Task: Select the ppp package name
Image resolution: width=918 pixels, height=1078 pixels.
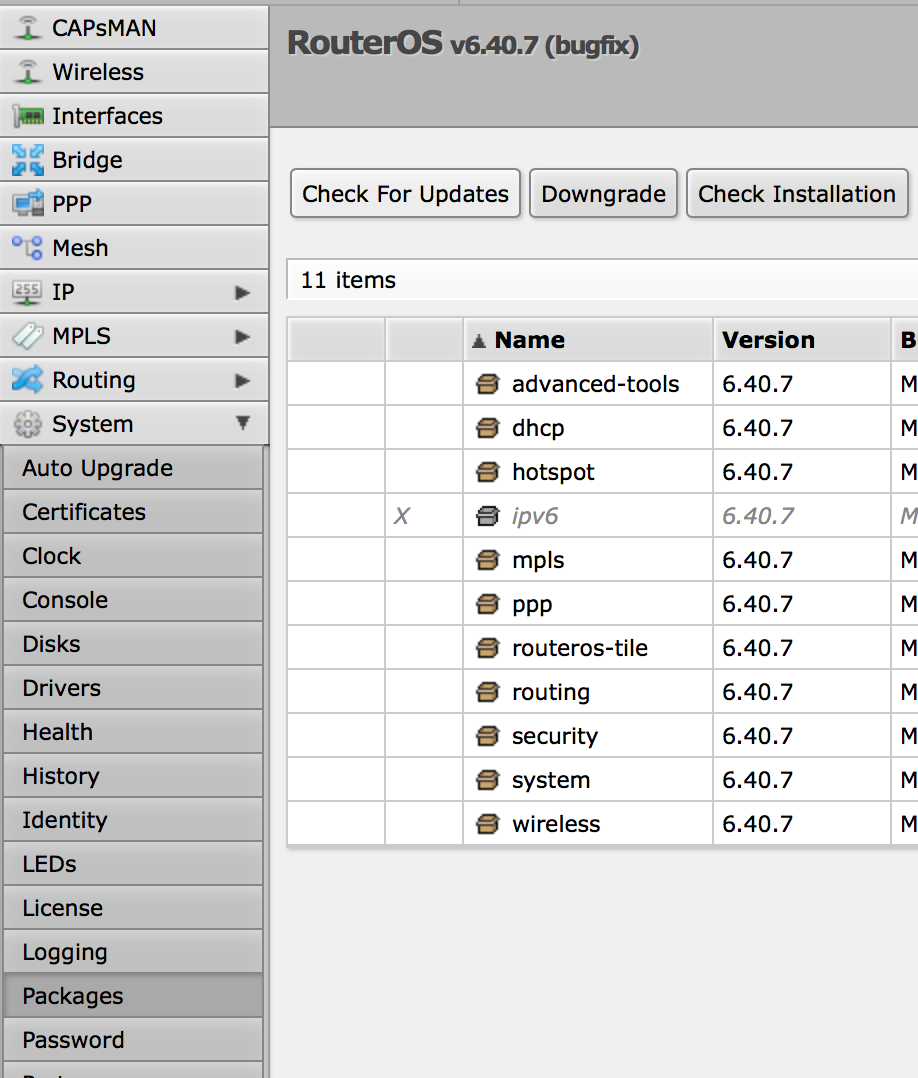Action: click(532, 605)
